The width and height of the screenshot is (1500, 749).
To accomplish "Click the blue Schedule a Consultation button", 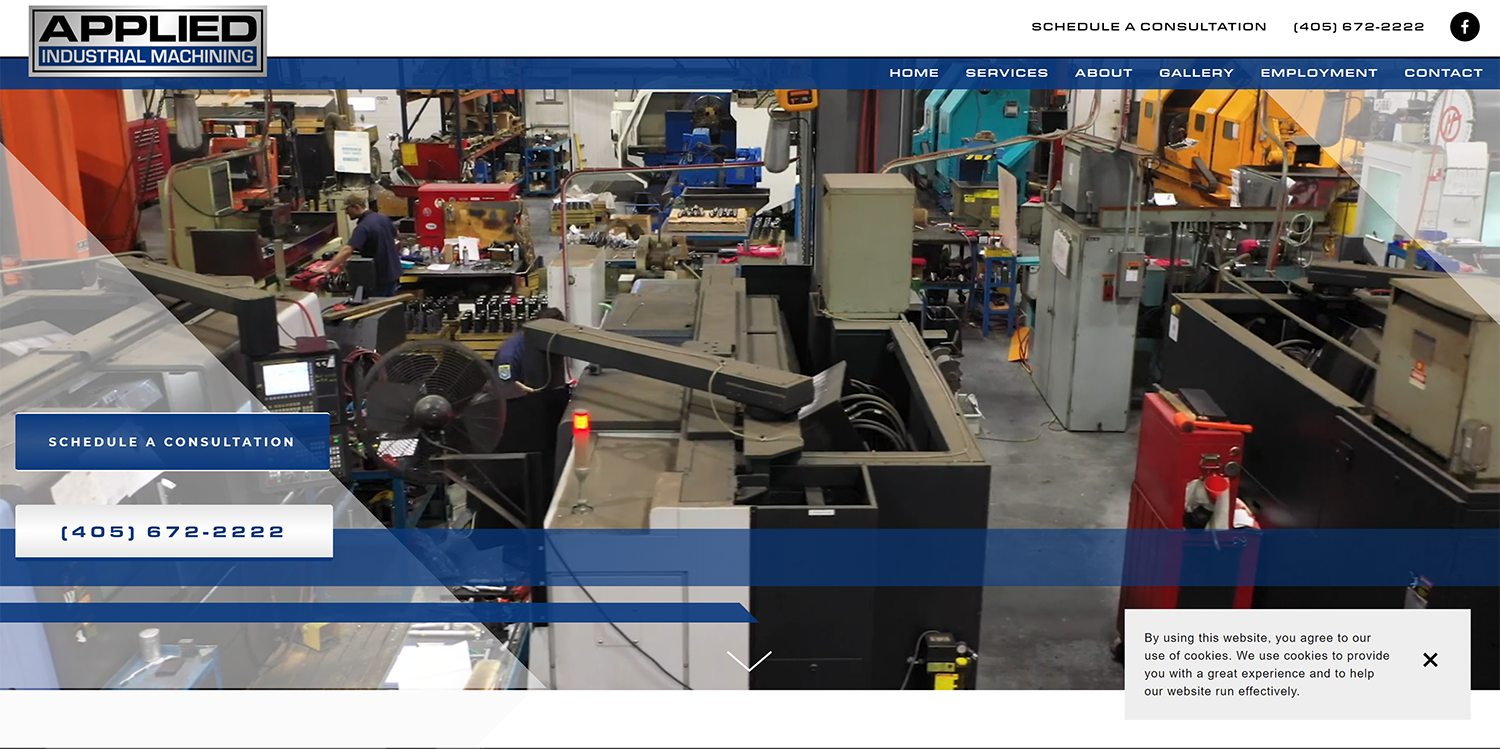I will coord(172,442).
